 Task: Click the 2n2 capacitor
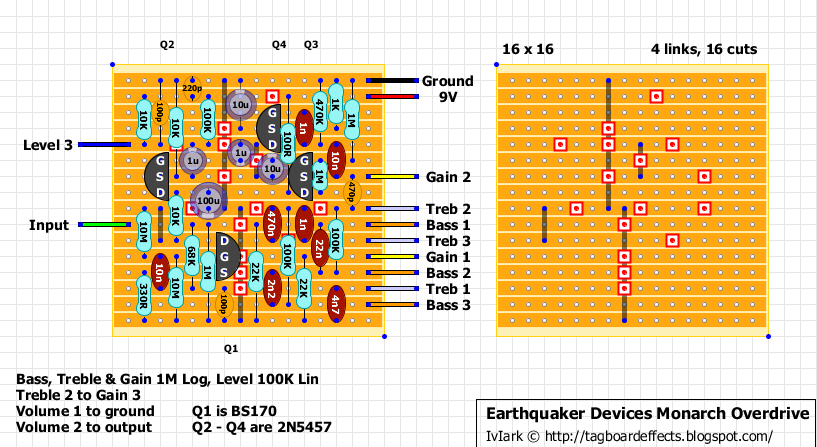pos(272,289)
